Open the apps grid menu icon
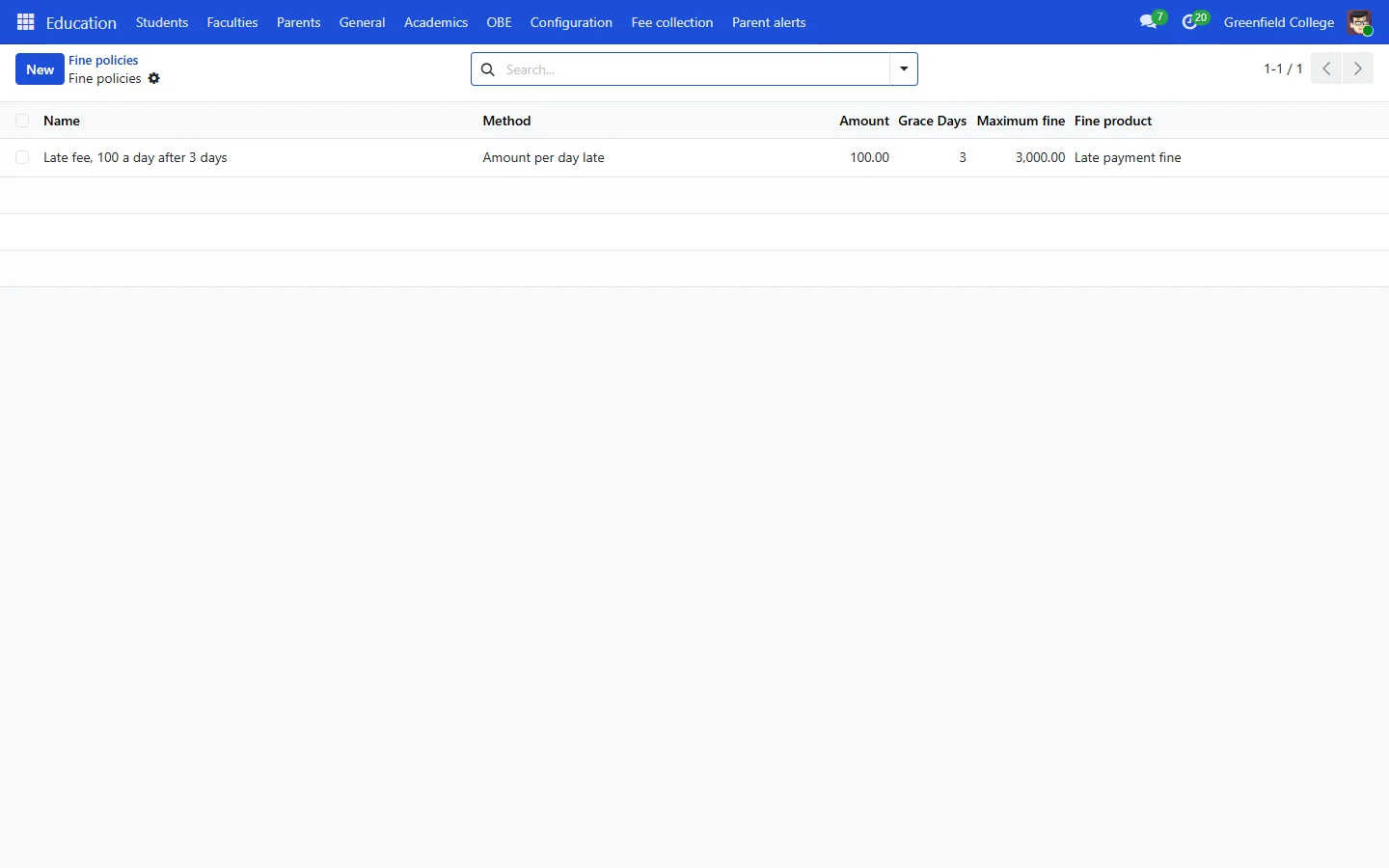 click(26, 22)
